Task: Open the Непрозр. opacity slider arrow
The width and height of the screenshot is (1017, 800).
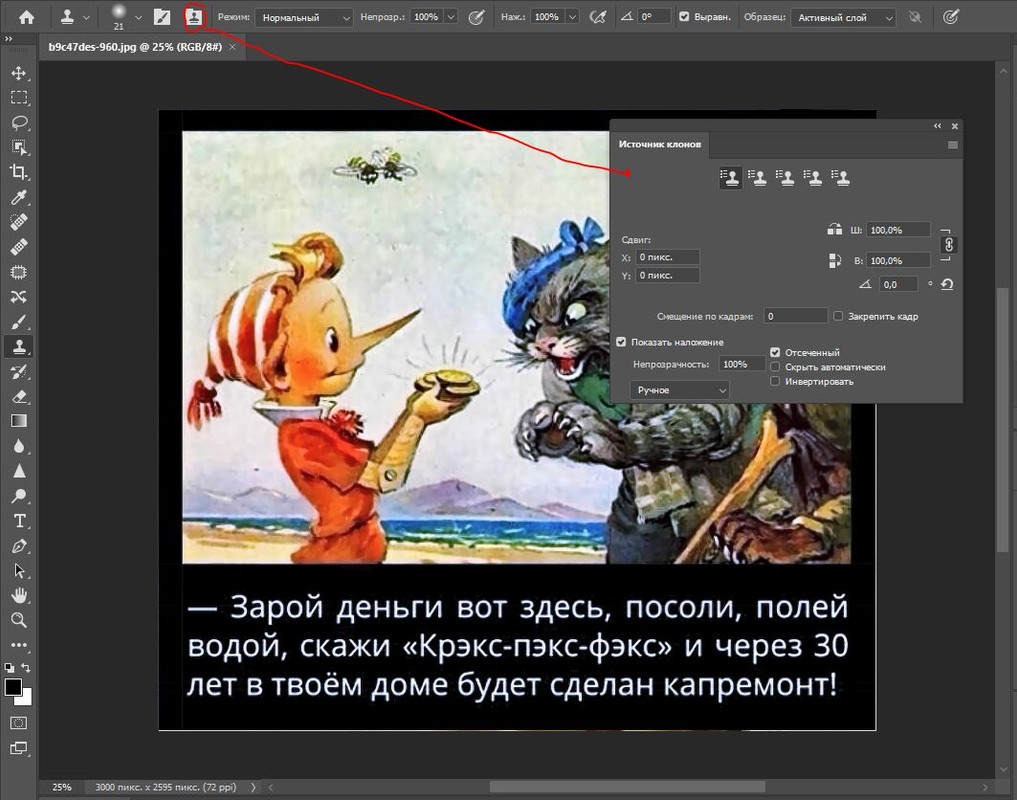Action: [x=451, y=18]
